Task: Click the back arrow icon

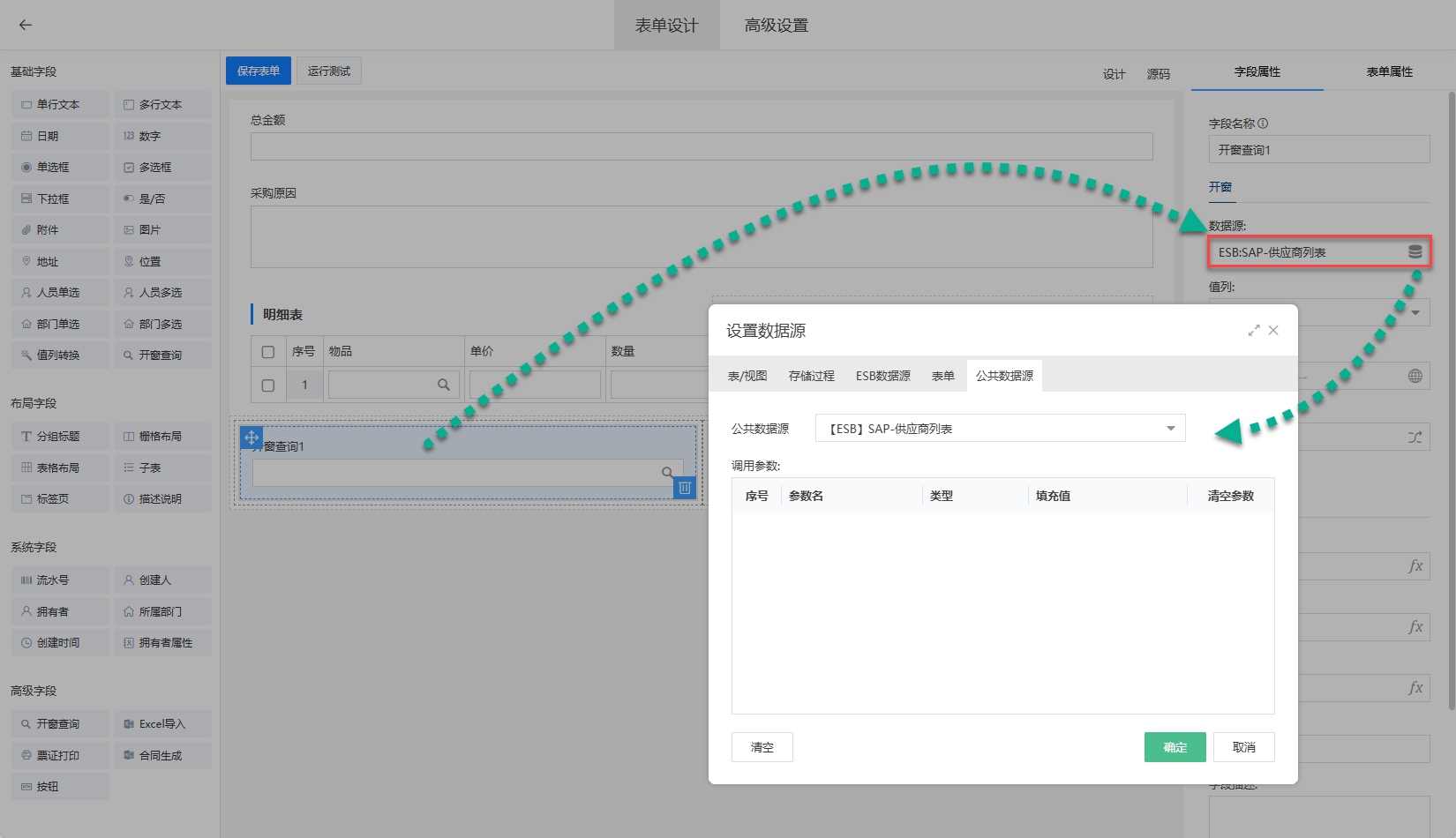Action: [26, 25]
